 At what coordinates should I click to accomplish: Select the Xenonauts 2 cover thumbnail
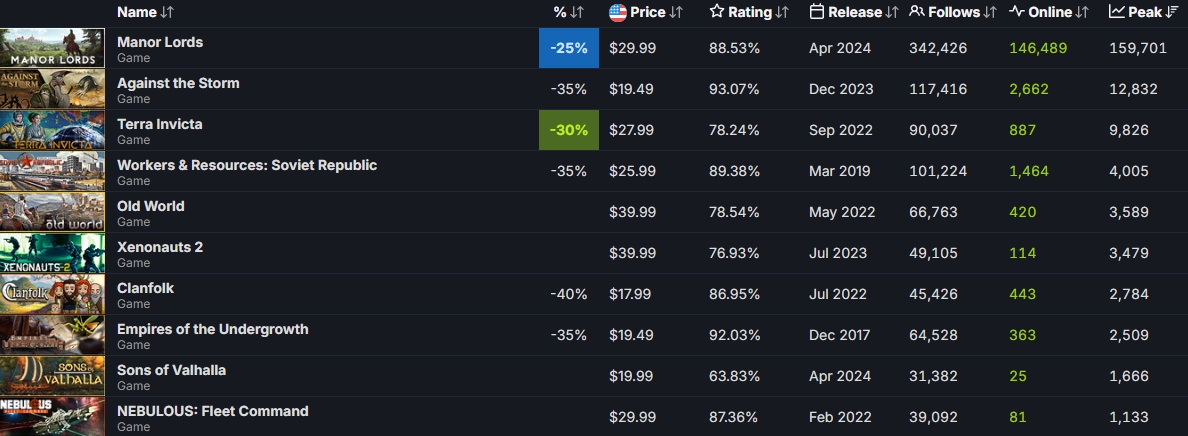click(x=52, y=253)
